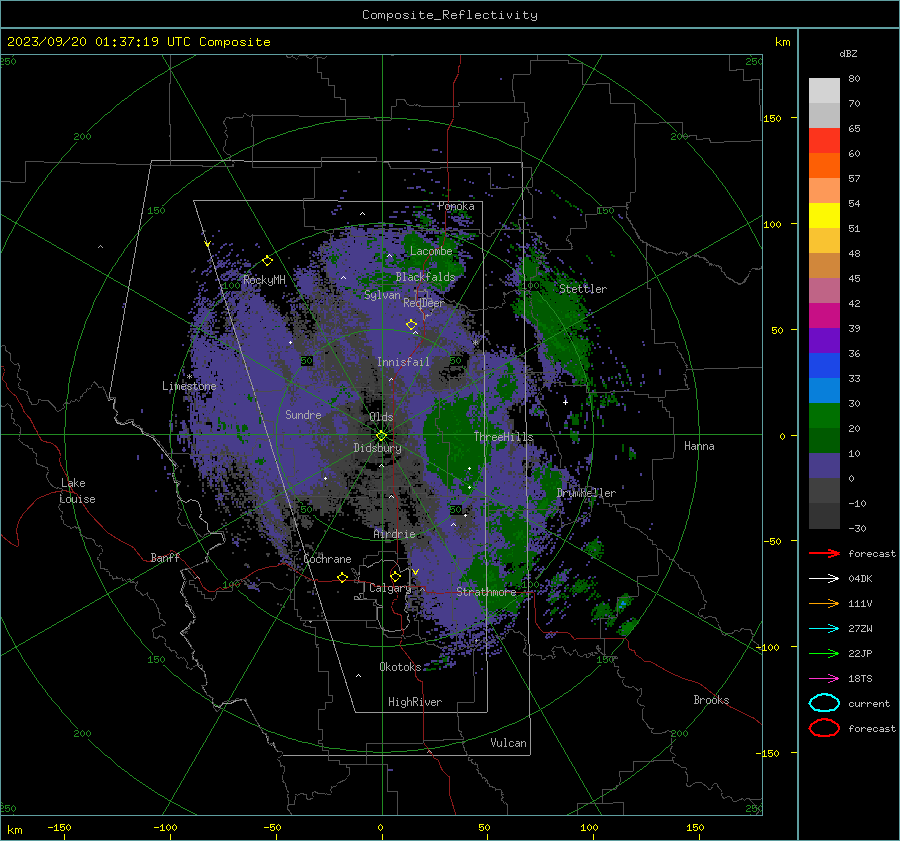Image resolution: width=900 pixels, height=841 pixels.
Task: Click the 04DK legend text
Action: pyautogui.click(x=860, y=579)
